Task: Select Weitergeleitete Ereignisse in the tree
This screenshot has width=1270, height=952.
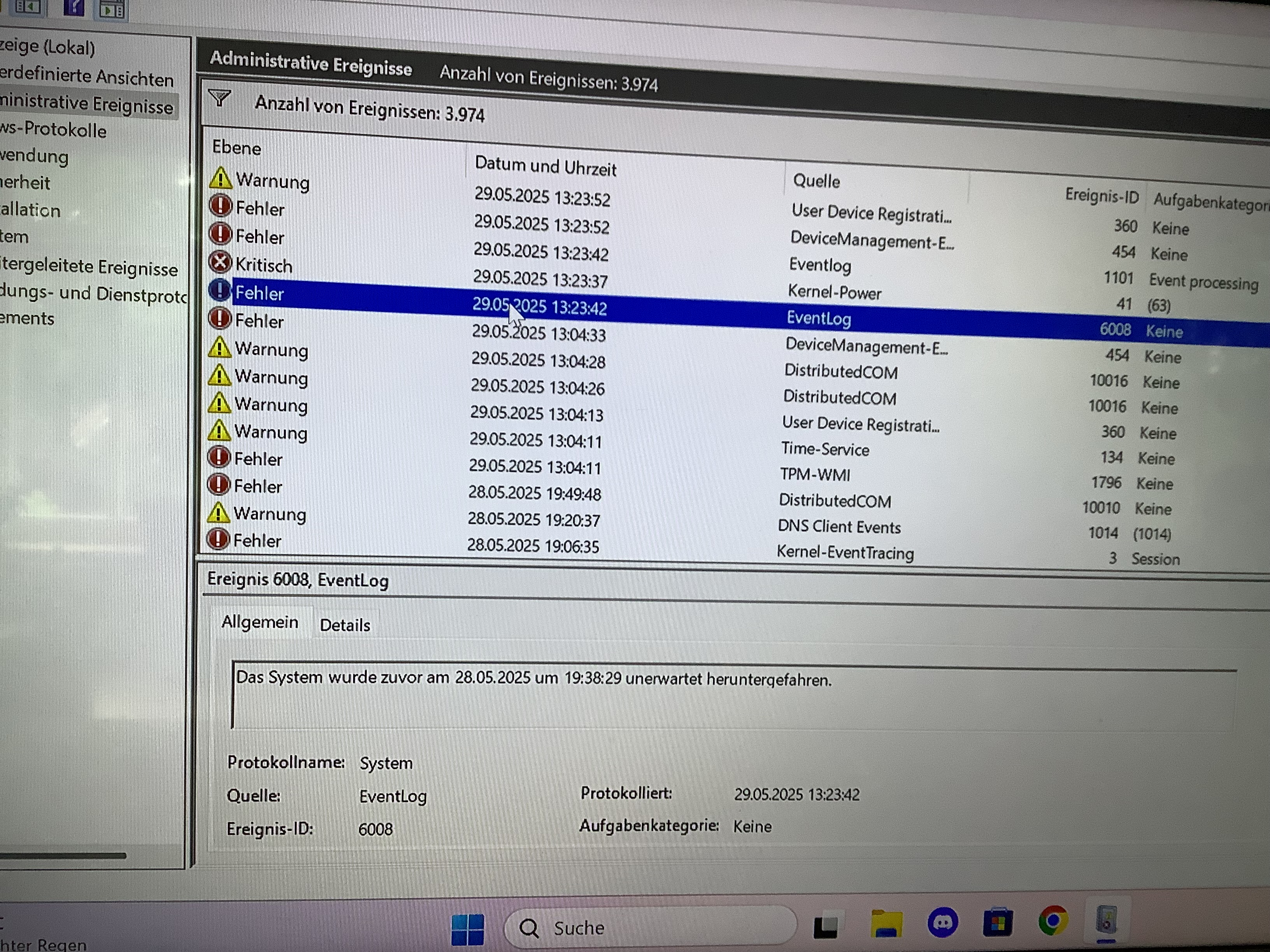Action: (x=89, y=268)
